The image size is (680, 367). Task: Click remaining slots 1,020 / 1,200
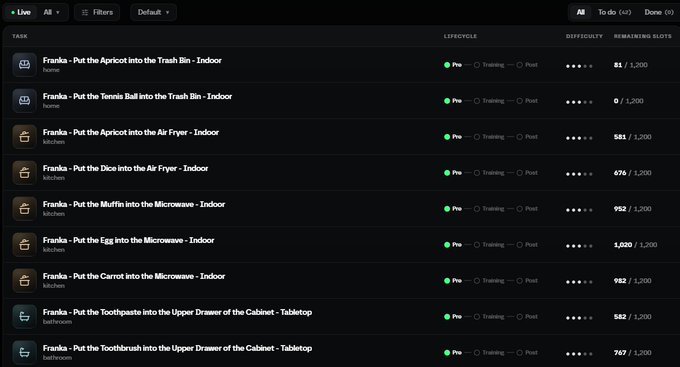point(635,245)
